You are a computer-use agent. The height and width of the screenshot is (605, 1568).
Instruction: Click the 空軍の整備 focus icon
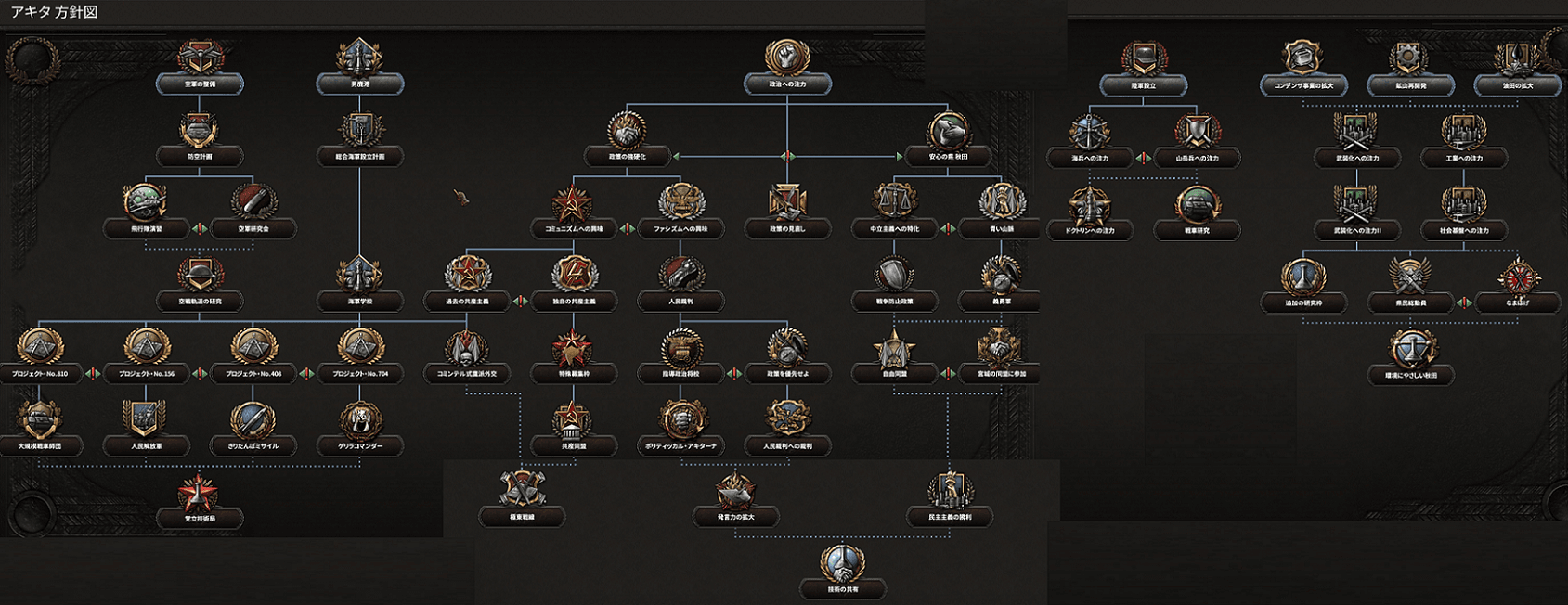tap(200, 58)
